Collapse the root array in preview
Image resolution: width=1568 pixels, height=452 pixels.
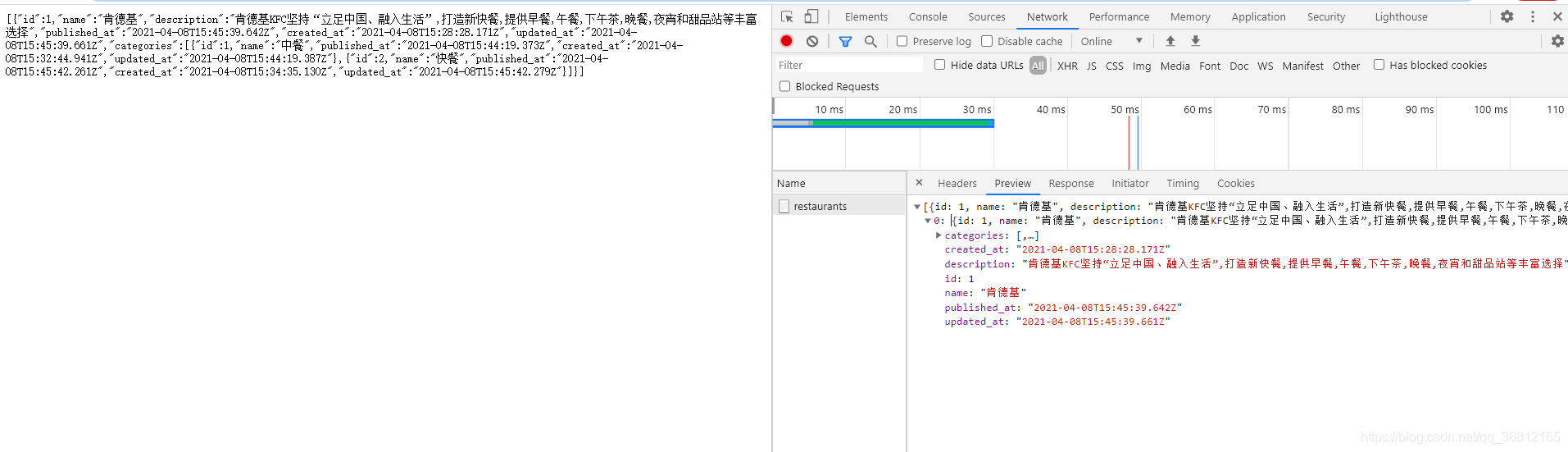pos(917,207)
